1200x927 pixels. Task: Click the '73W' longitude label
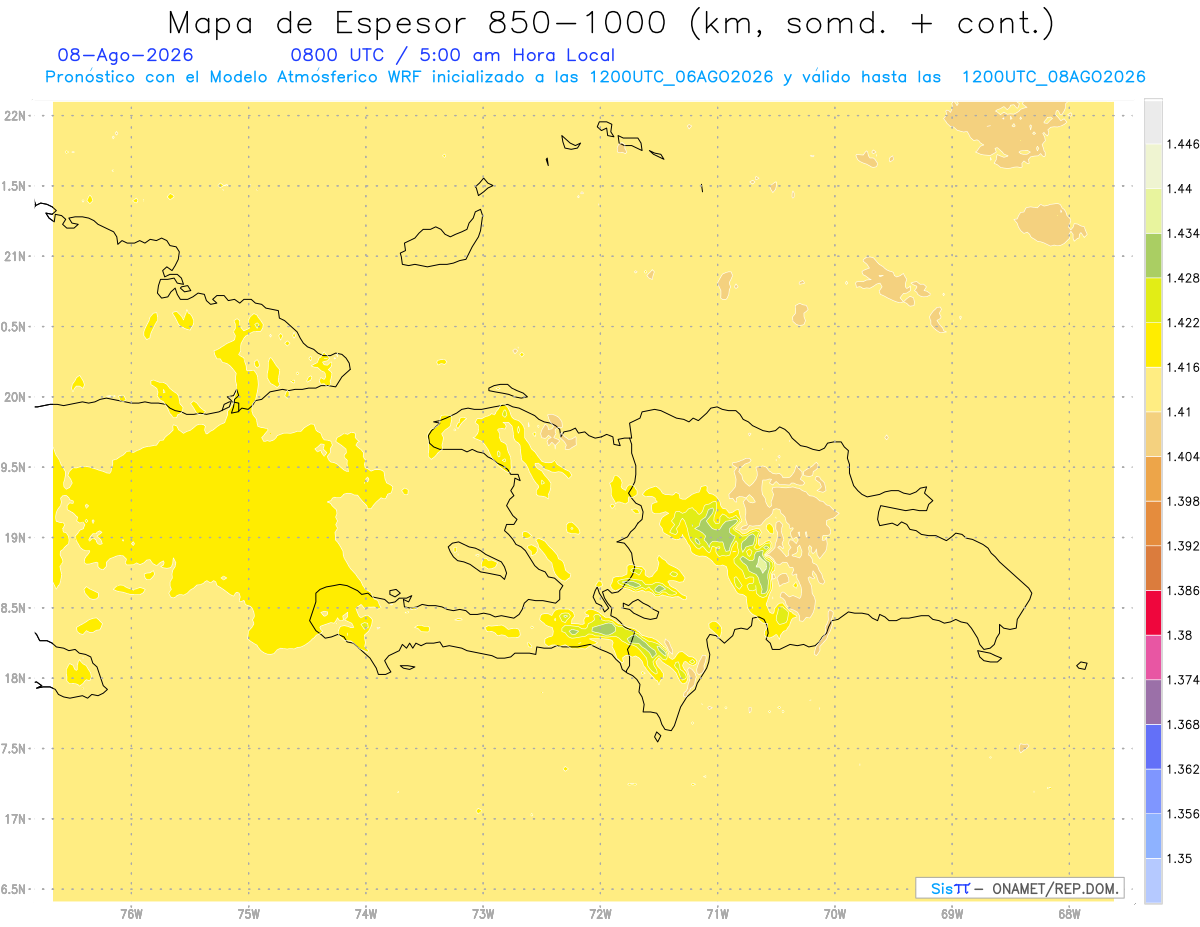point(483,913)
